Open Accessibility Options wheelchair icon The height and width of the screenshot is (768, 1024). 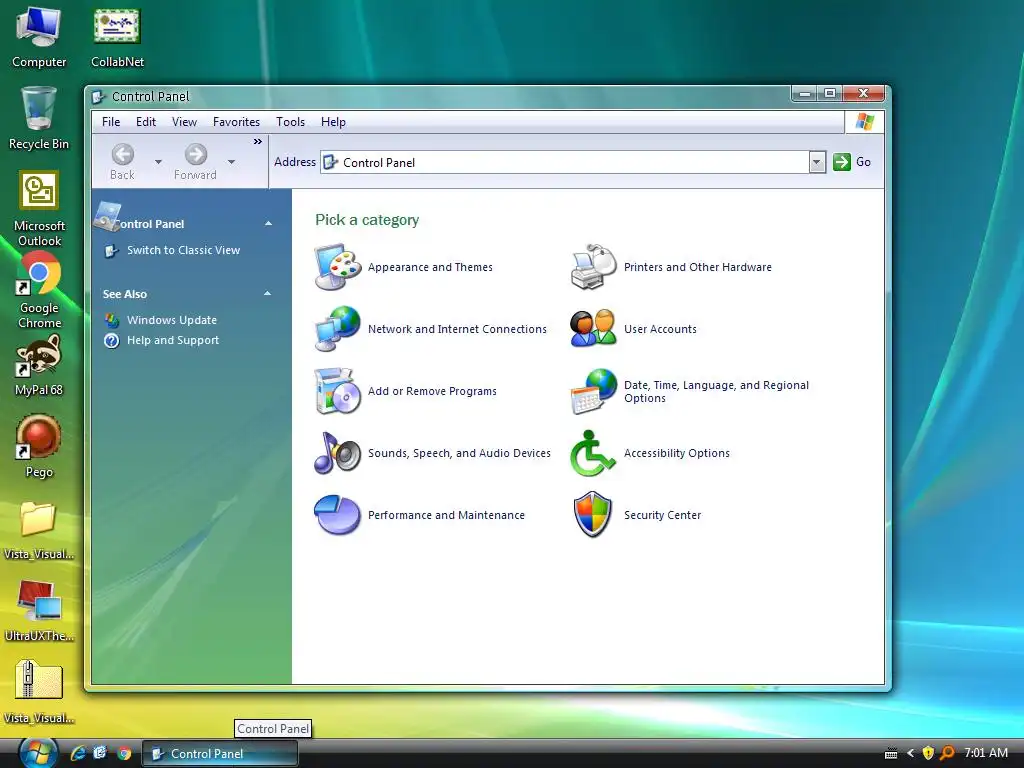coord(592,453)
